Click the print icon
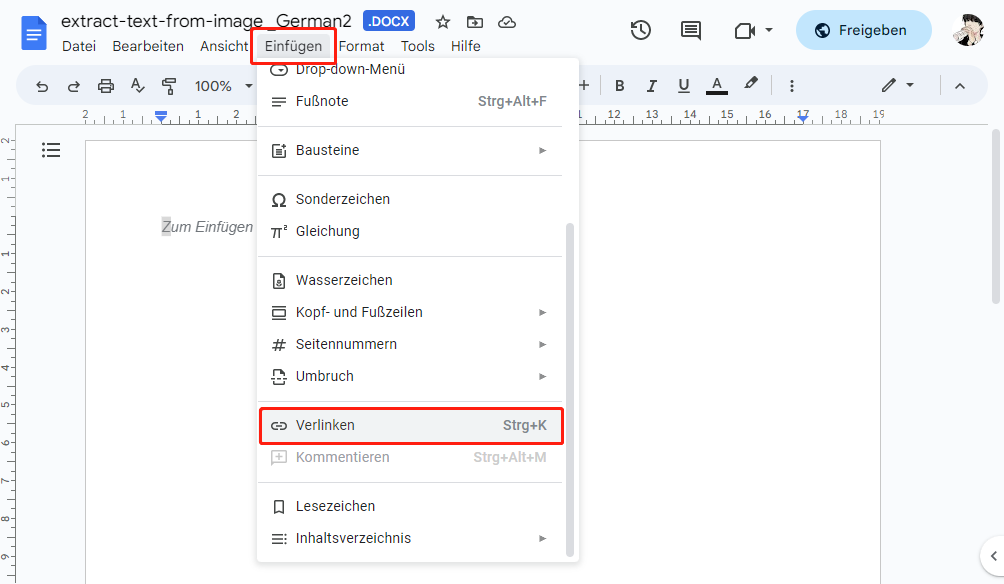 (106, 86)
